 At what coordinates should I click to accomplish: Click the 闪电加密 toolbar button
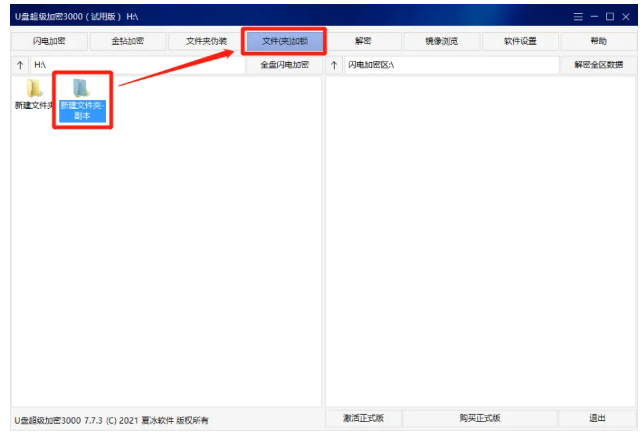click(x=49, y=41)
